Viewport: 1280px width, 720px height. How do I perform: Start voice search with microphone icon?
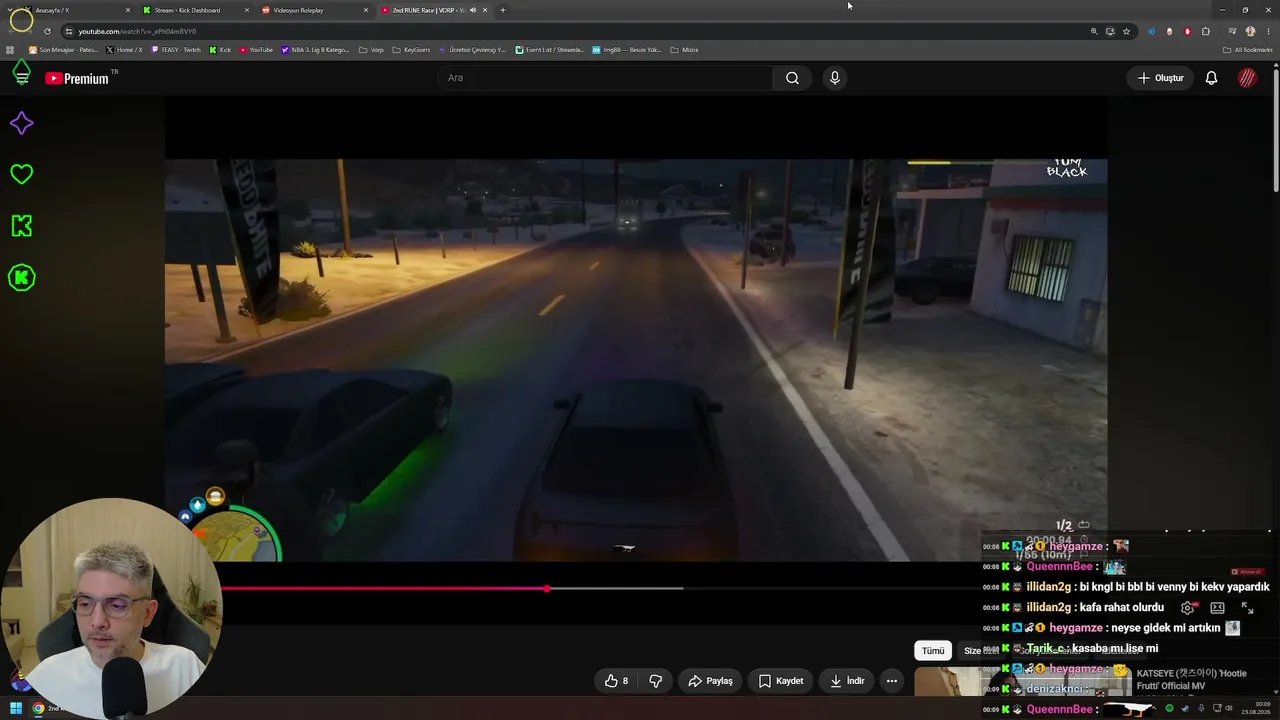pyautogui.click(x=835, y=78)
